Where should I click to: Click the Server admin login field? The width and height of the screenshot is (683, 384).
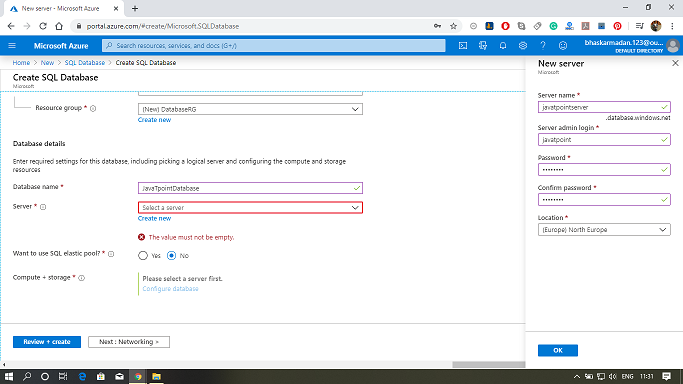tap(604, 140)
